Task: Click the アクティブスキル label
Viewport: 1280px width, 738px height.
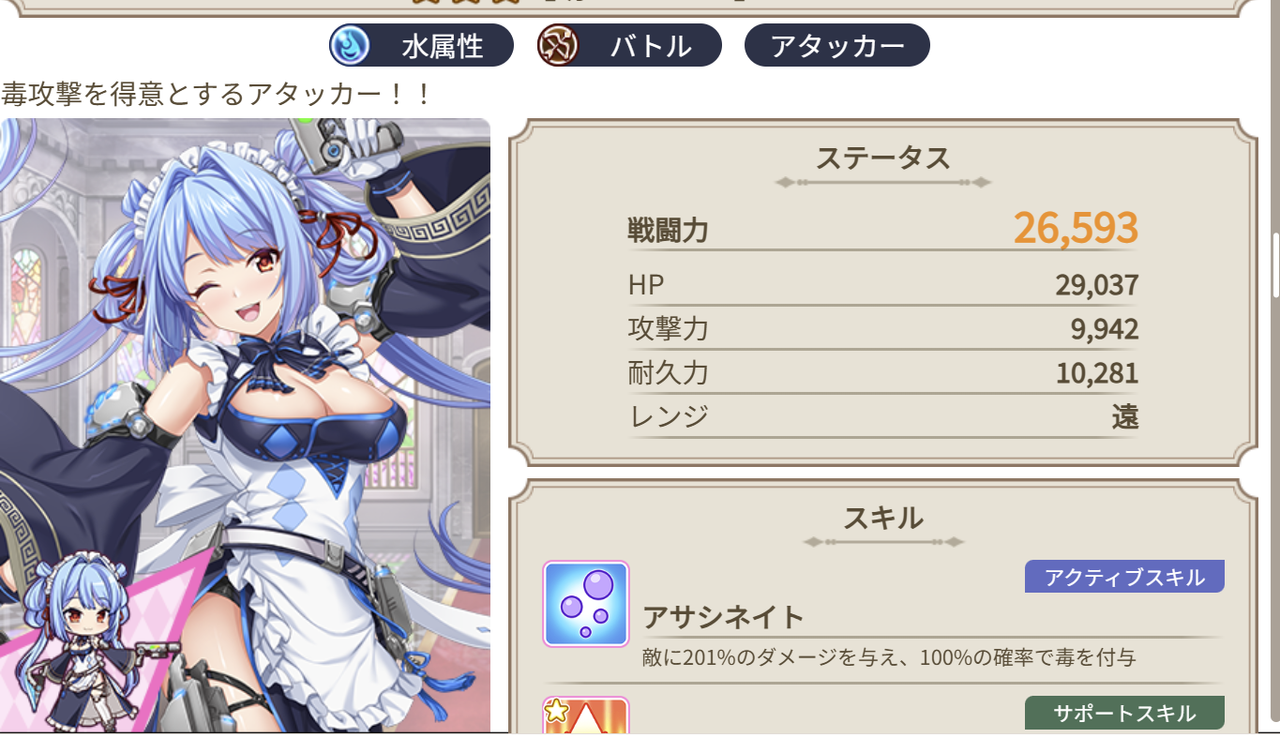Action: tap(1124, 577)
